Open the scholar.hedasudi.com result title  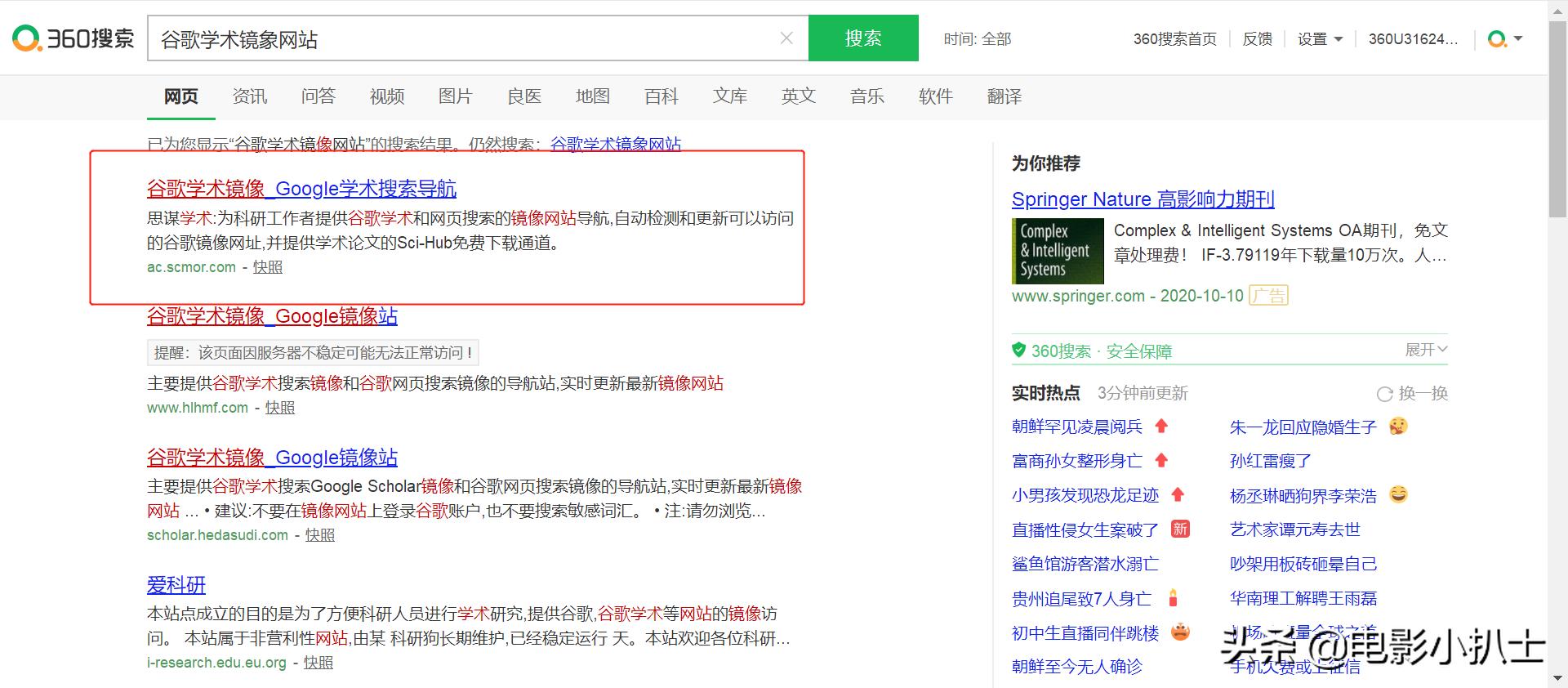coord(272,458)
